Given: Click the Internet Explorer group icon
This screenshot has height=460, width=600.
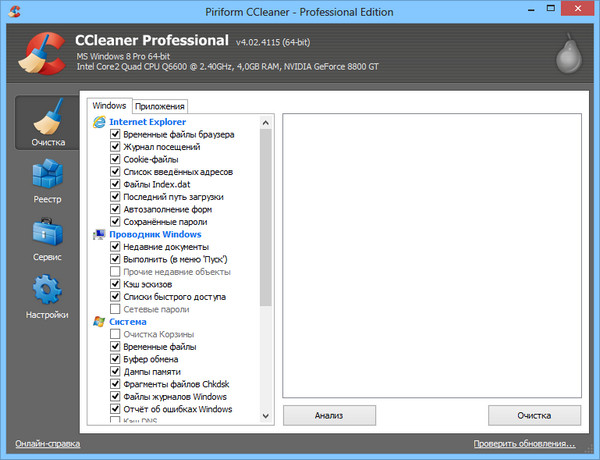Looking at the screenshot, I should tap(99, 122).
